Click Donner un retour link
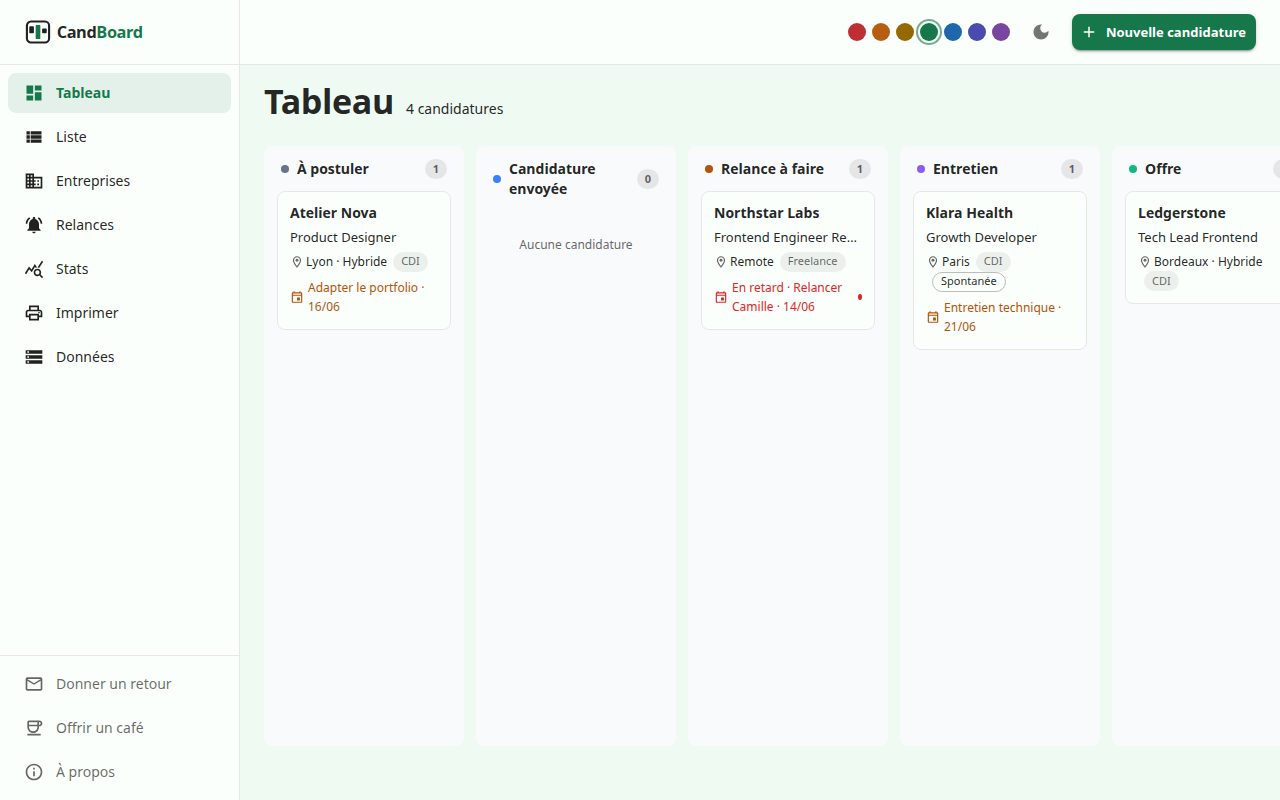This screenshot has height=800, width=1280. point(119,684)
